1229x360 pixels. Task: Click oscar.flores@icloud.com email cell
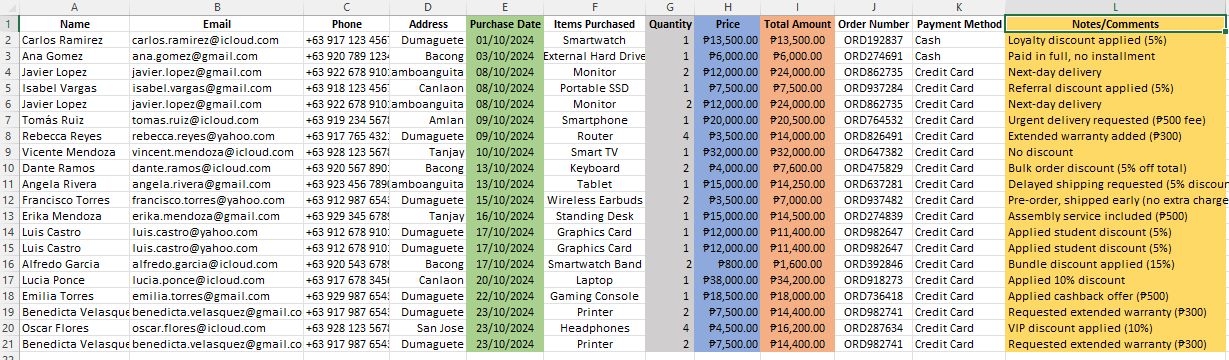(216, 328)
